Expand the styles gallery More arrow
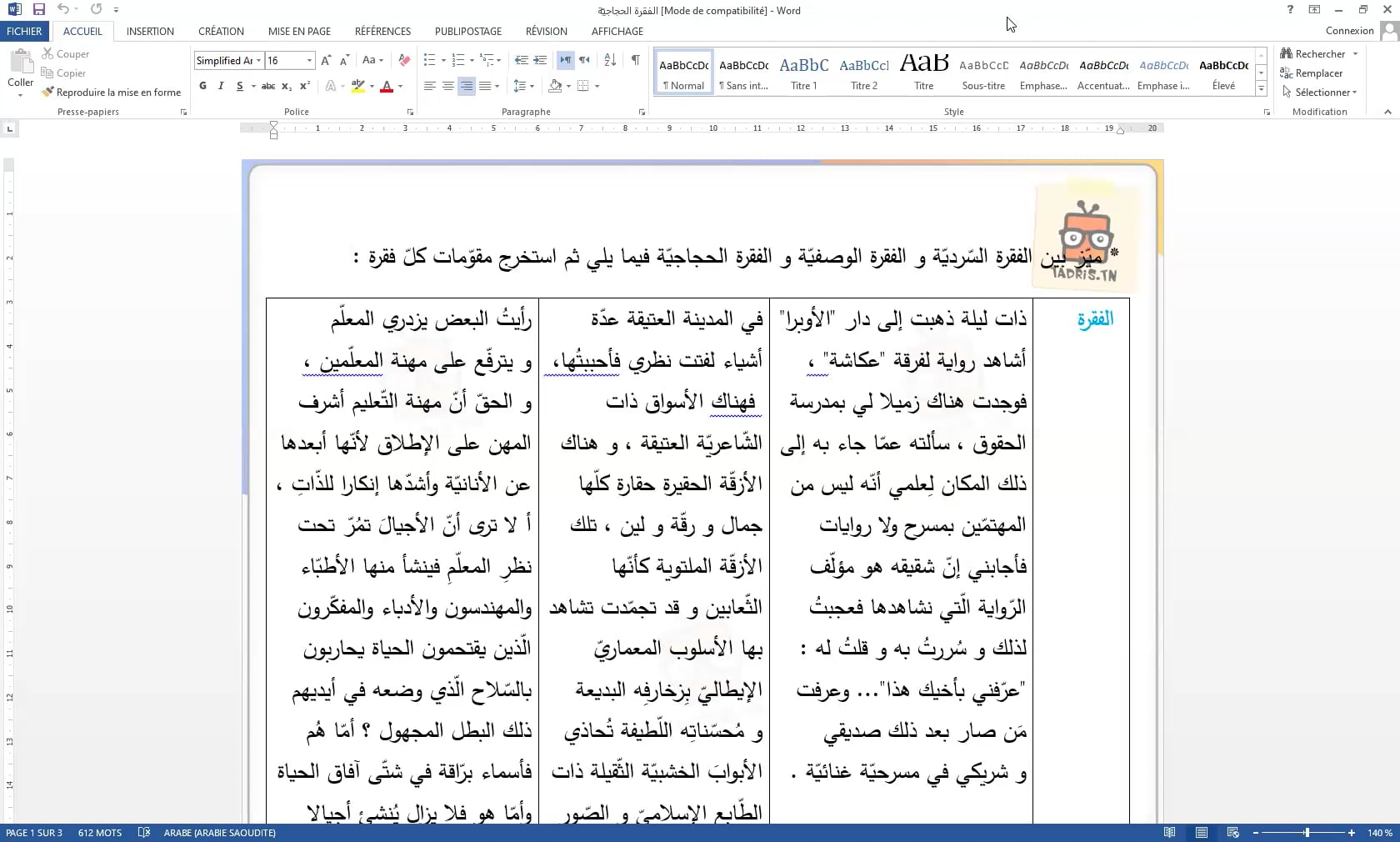1400x842 pixels. [x=1262, y=88]
